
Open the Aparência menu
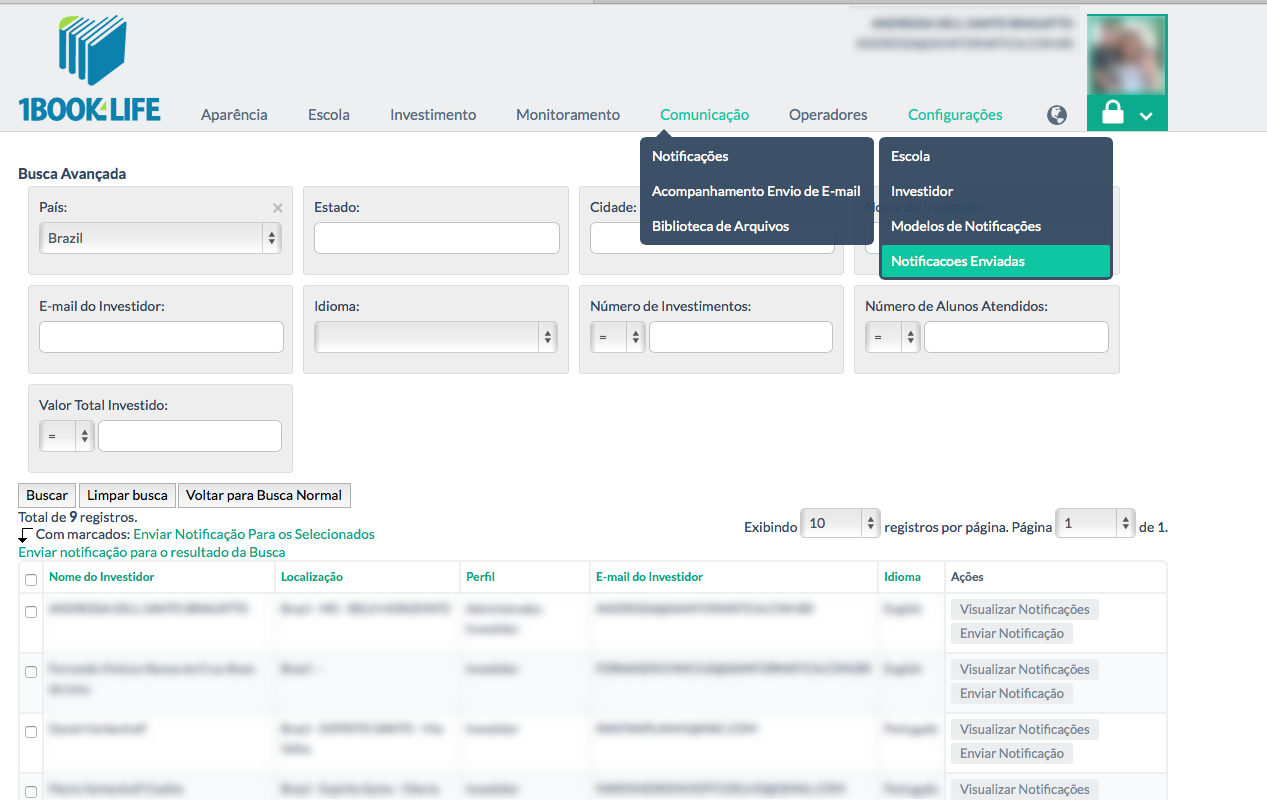[234, 115]
